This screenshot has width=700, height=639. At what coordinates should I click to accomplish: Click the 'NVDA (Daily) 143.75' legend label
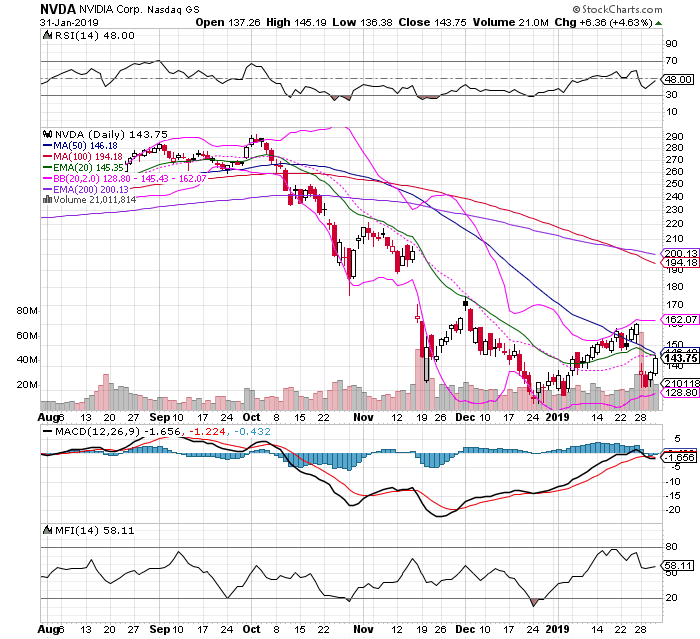pos(111,134)
